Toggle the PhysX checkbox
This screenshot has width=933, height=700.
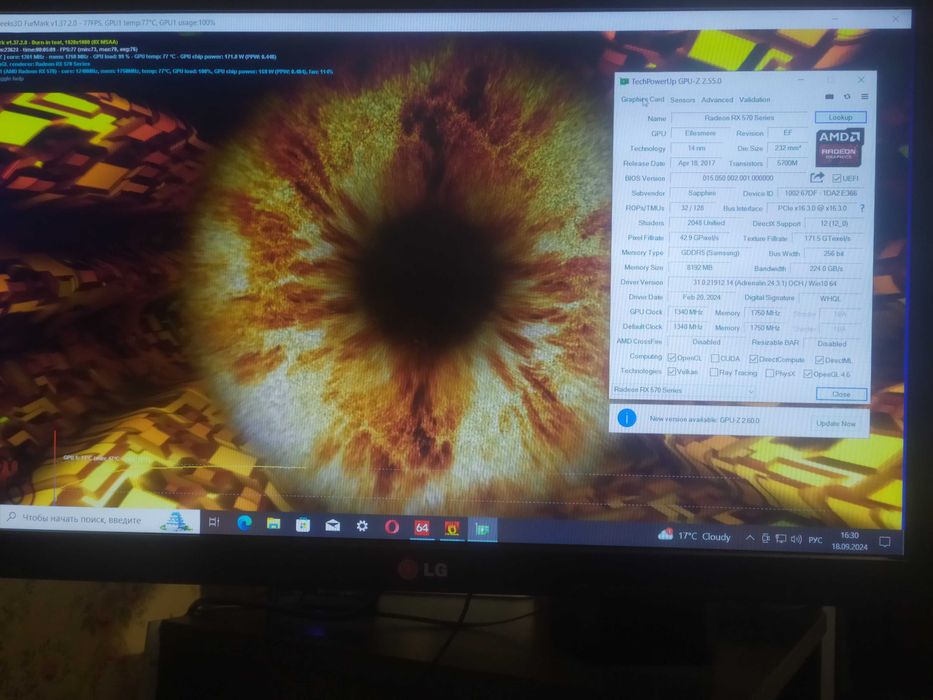(769, 373)
